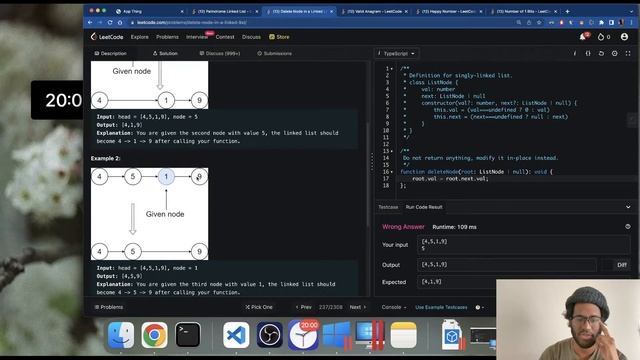Open Discuss in the top navigation

tap(251, 37)
